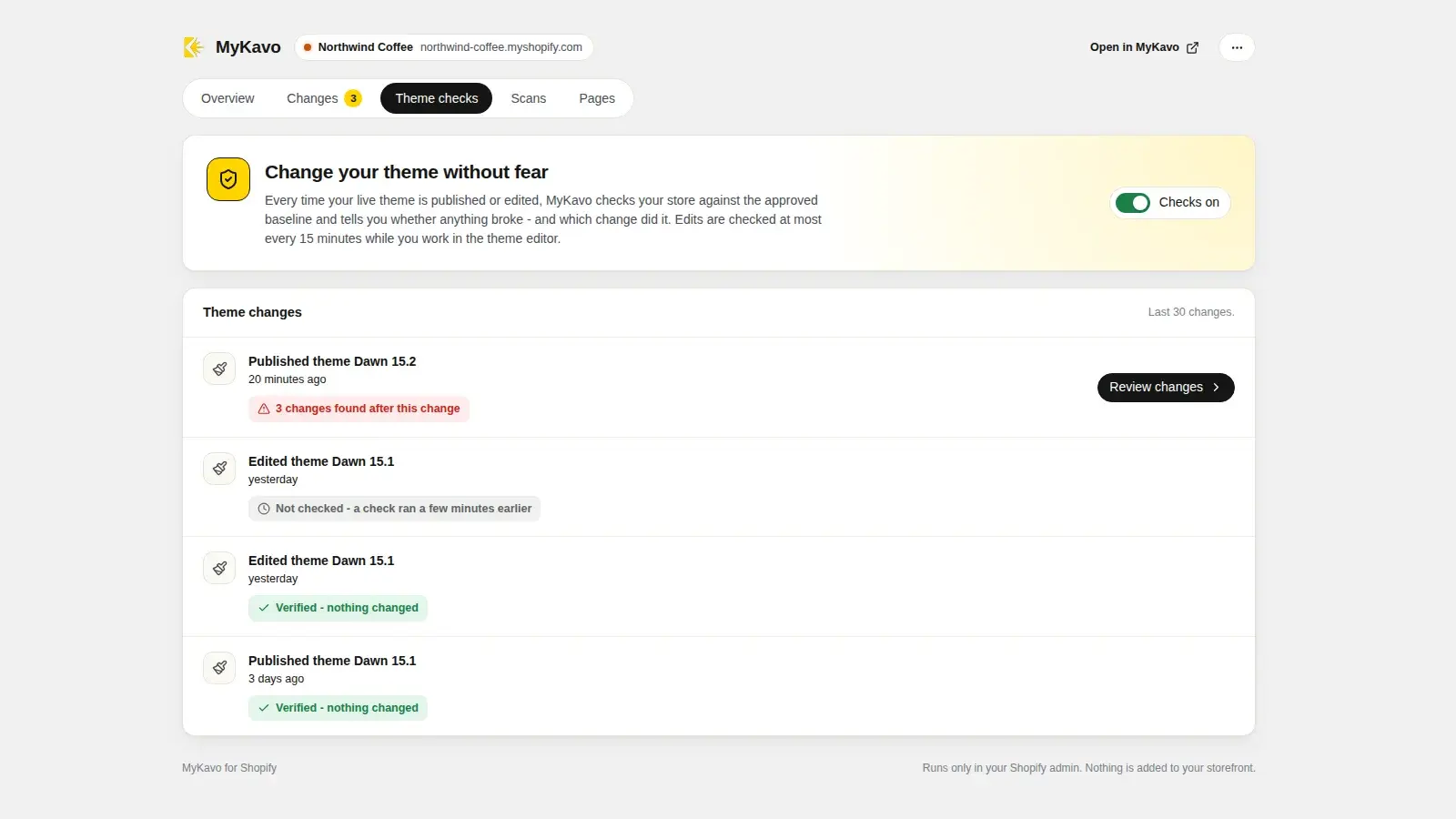Viewport: 1456px width, 819px height.
Task: Go to the Scans tab
Action: coord(529,98)
